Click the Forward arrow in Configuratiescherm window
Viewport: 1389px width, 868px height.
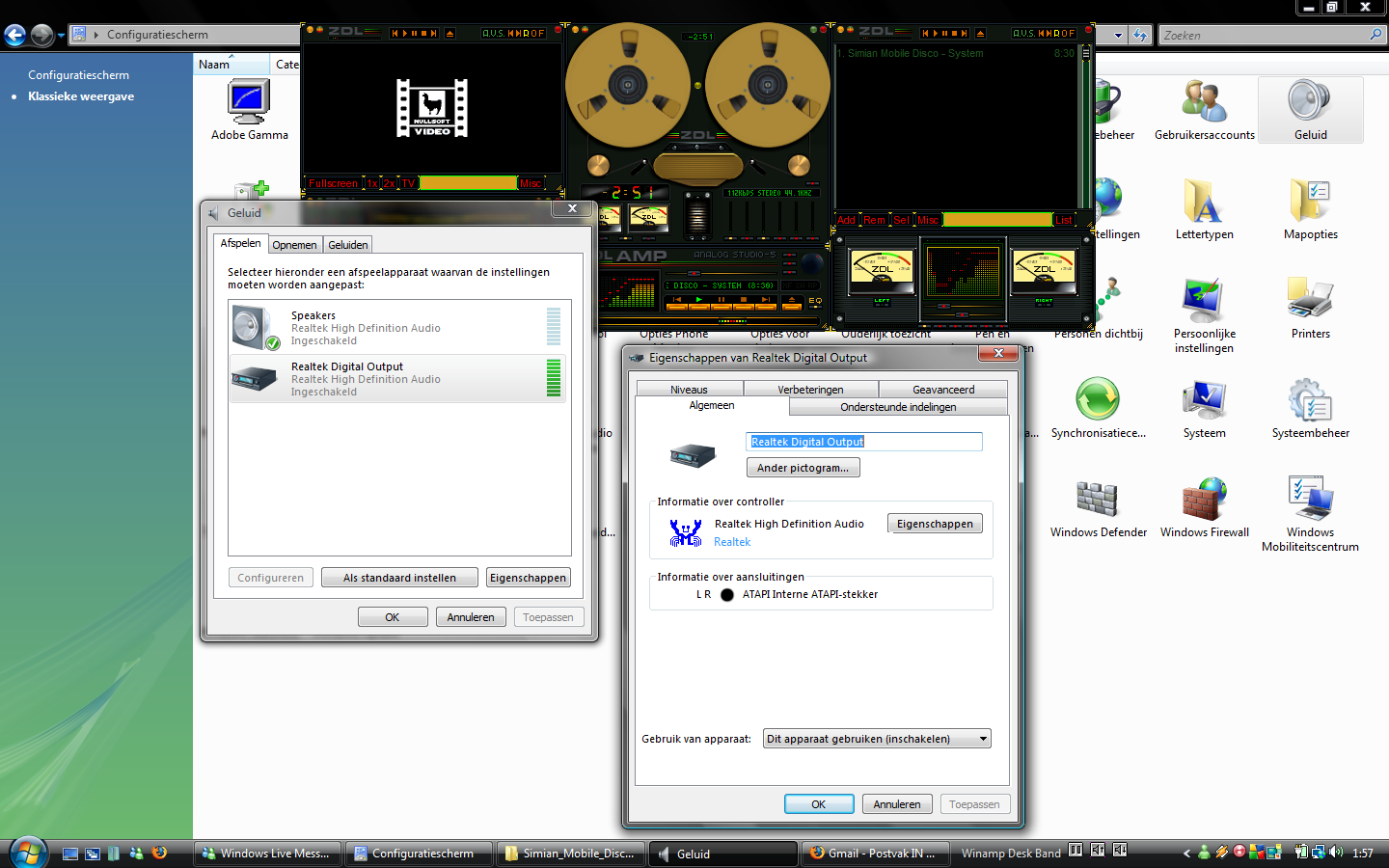tap(41, 36)
